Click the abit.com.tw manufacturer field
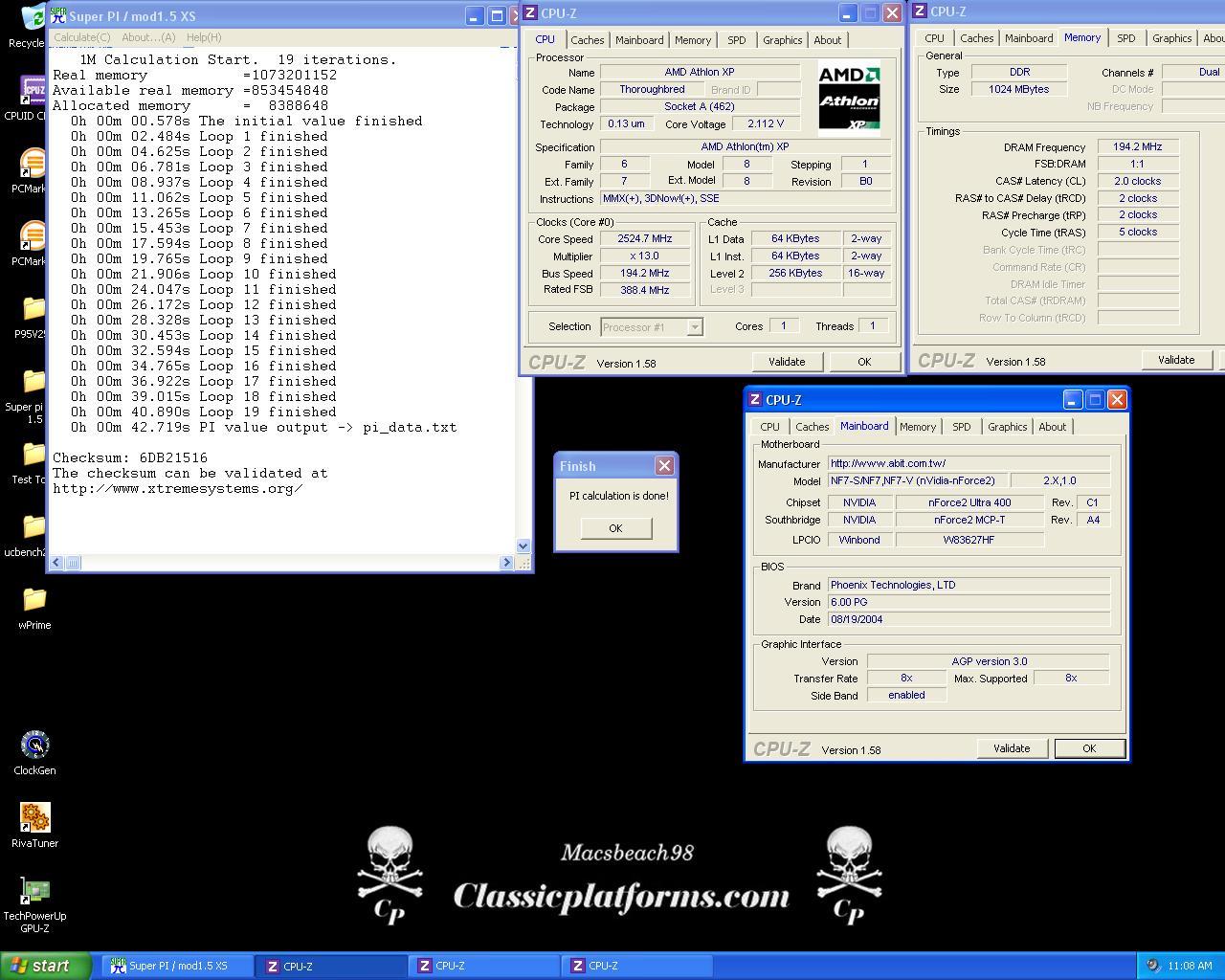The height and width of the screenshot is (980, 1225). pyautogui.click(x=969, y=463)
